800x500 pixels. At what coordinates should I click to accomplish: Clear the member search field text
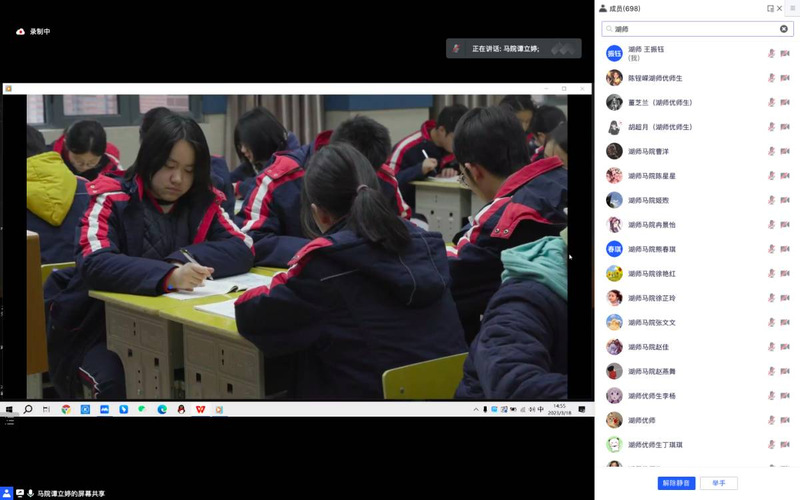click(x=784, y=29)
